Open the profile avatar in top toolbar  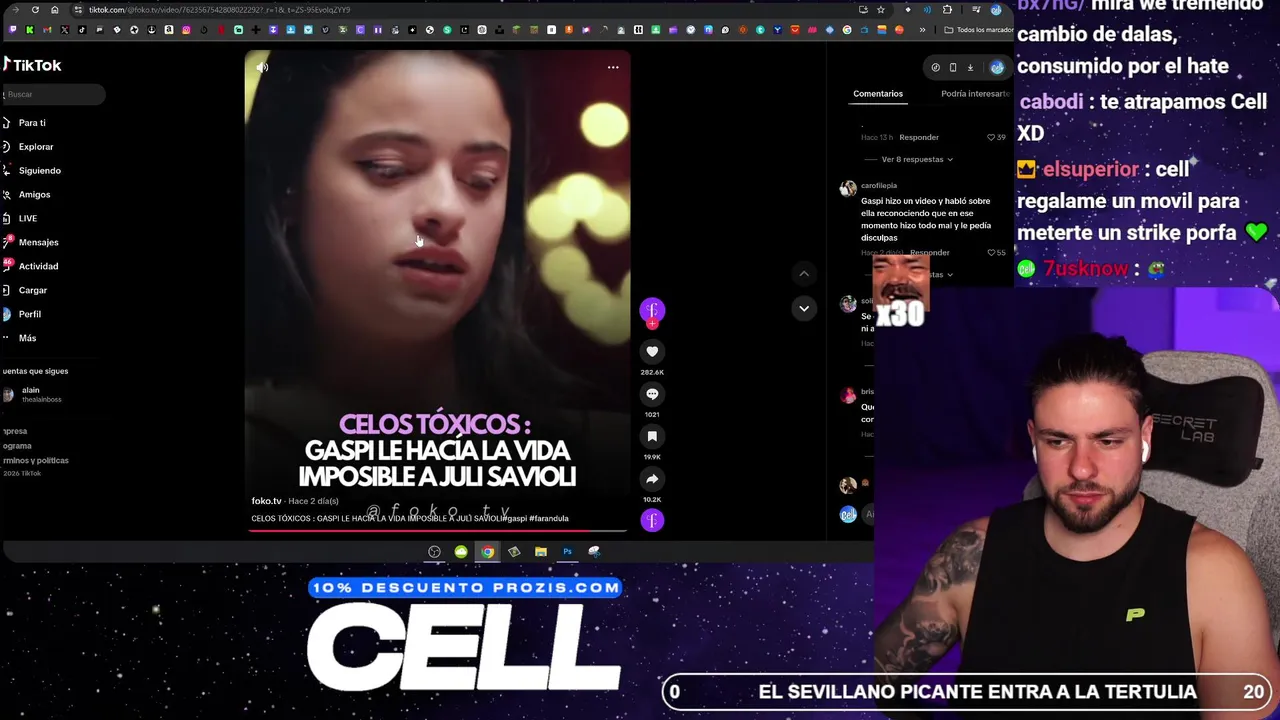(997, 68)
